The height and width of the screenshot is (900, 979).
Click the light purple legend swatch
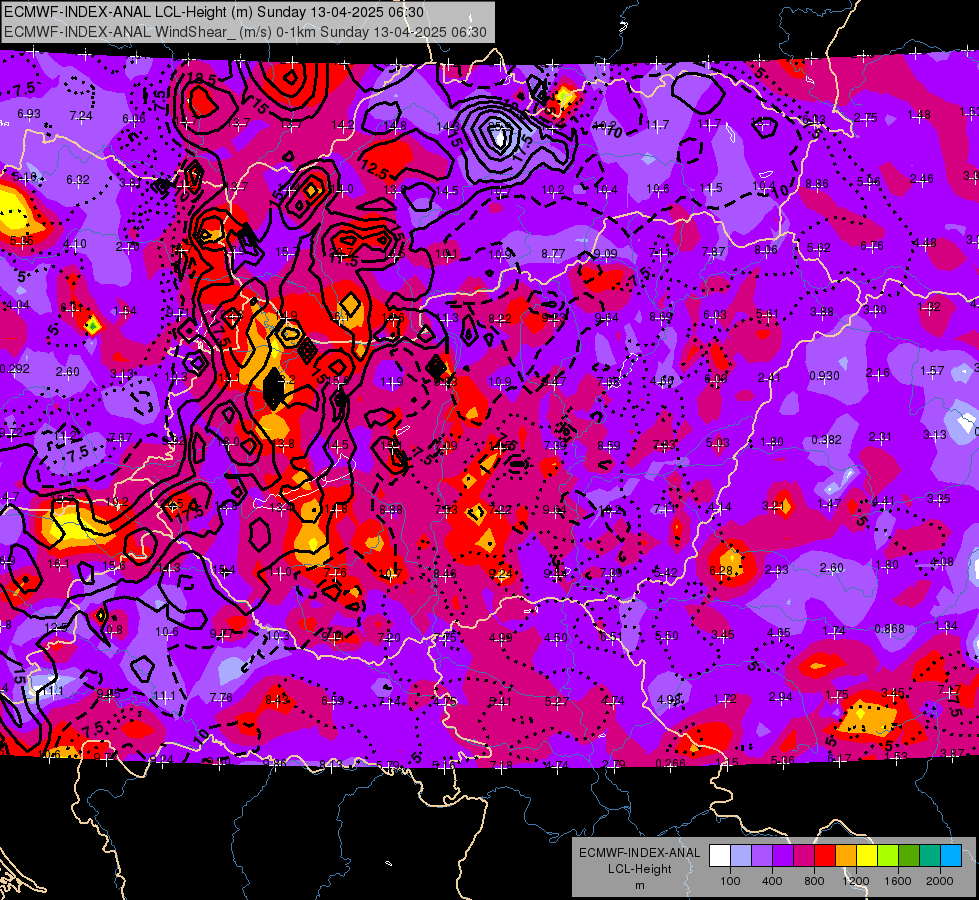pos(762,856)
